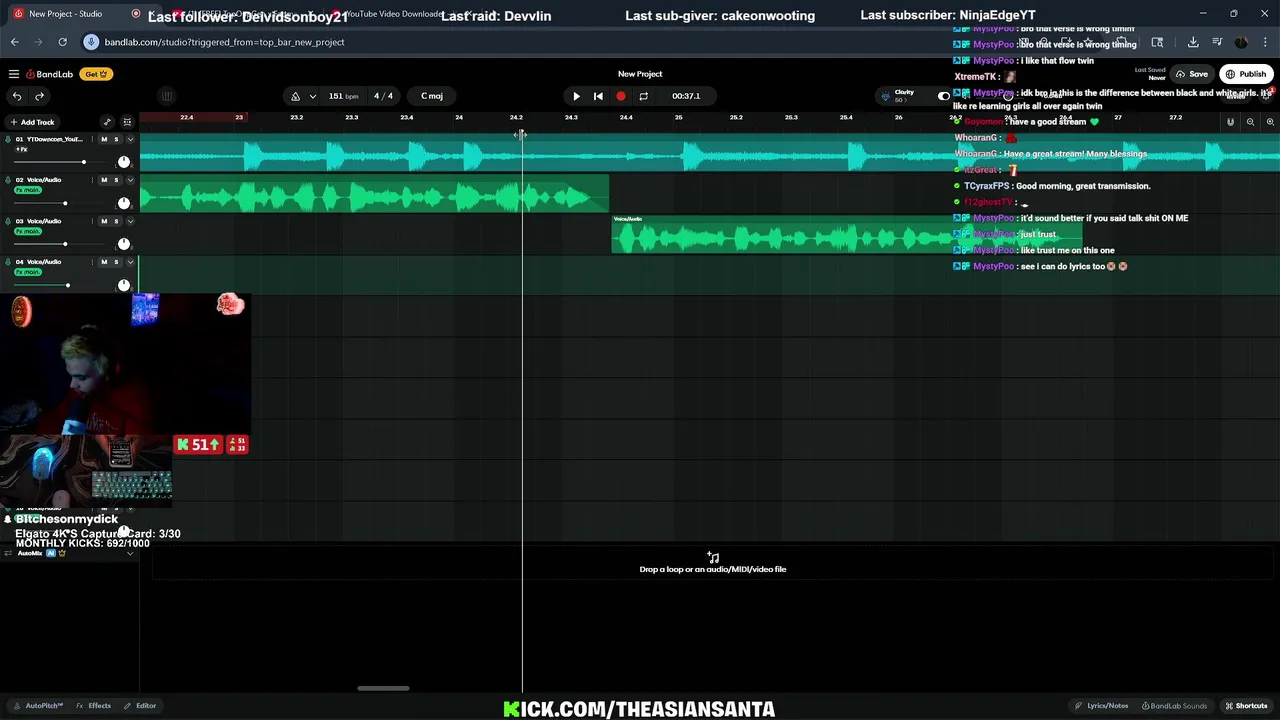This screenshot has height=720, width=1280.
Task: Add Fx to track 01
Action: pyautogui.click(x=22, y=149)
